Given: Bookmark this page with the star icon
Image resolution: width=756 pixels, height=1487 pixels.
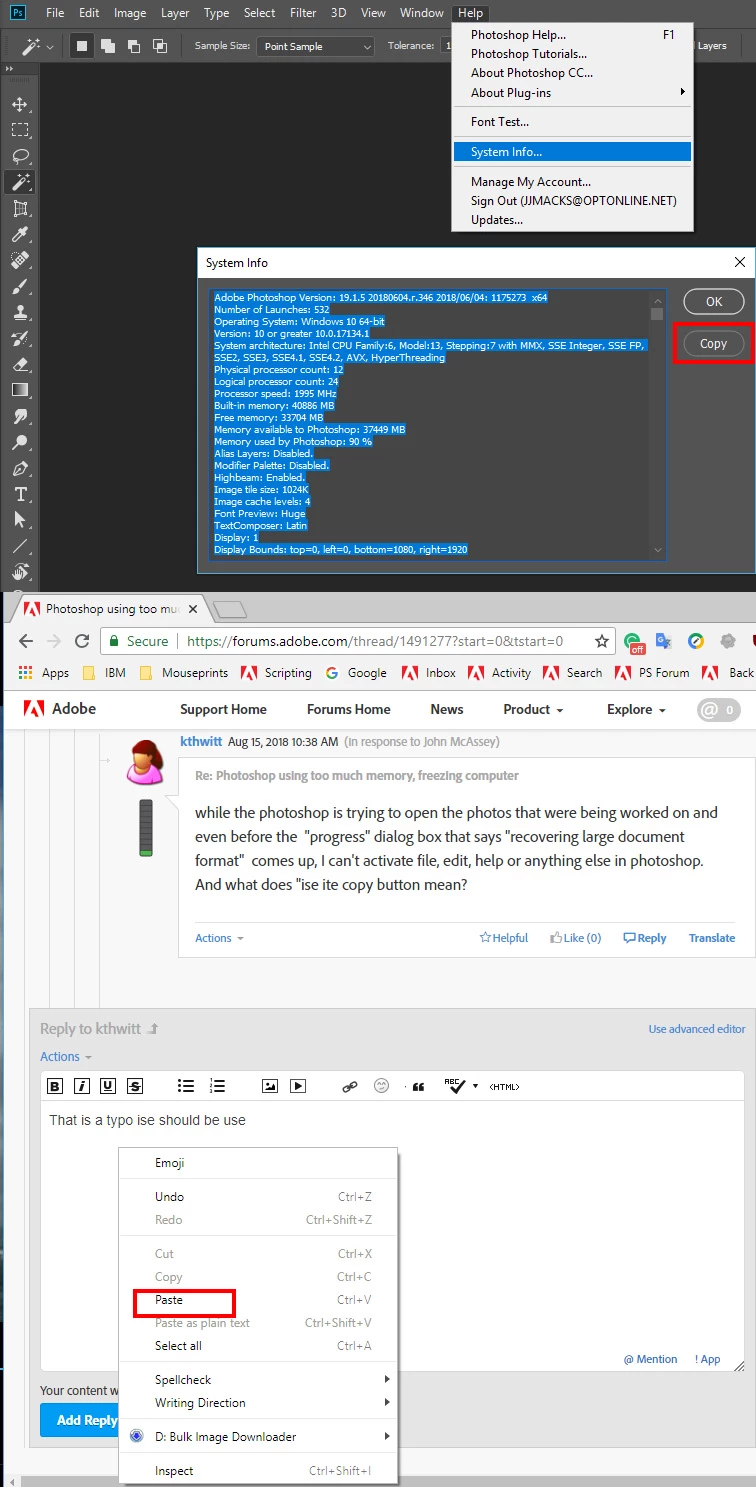Looking at the screenshot, I should [602, 641].
